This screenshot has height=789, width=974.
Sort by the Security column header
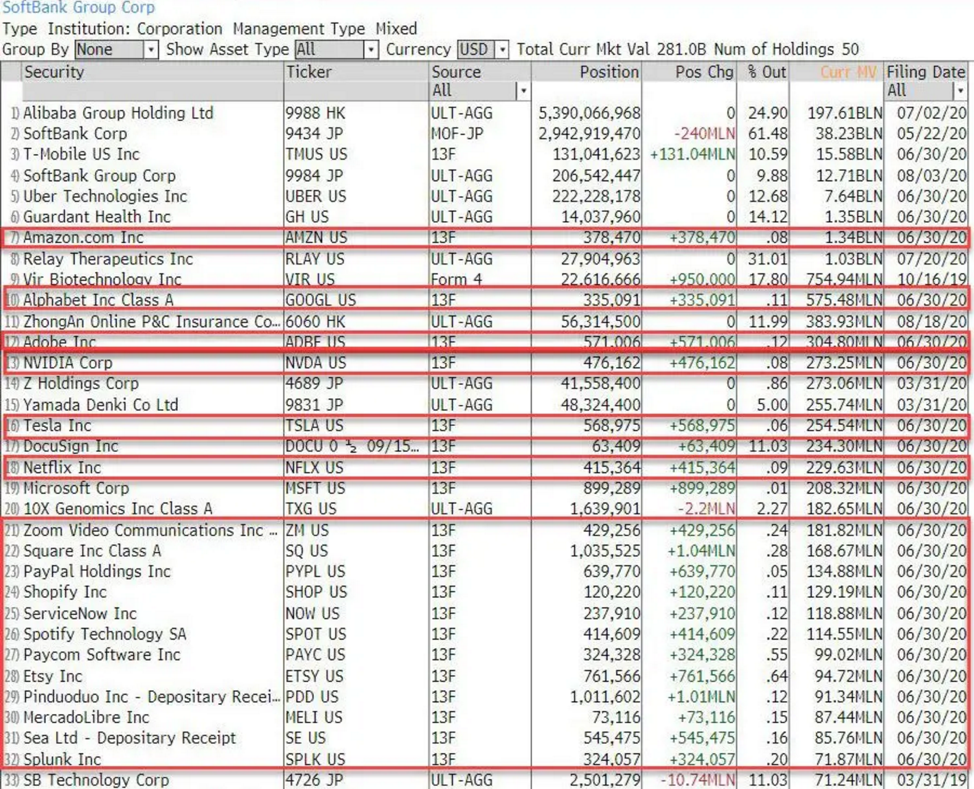(x=55, y=72)
